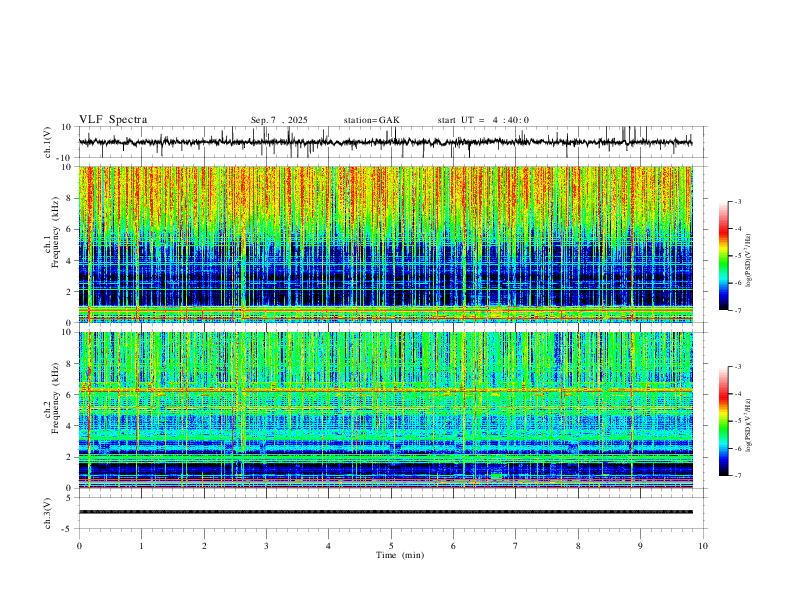The width and height of the screenshot is (792, 612).
Task: Click the "start UT = 4 :40: 0" text
Action: coord(483,120)
